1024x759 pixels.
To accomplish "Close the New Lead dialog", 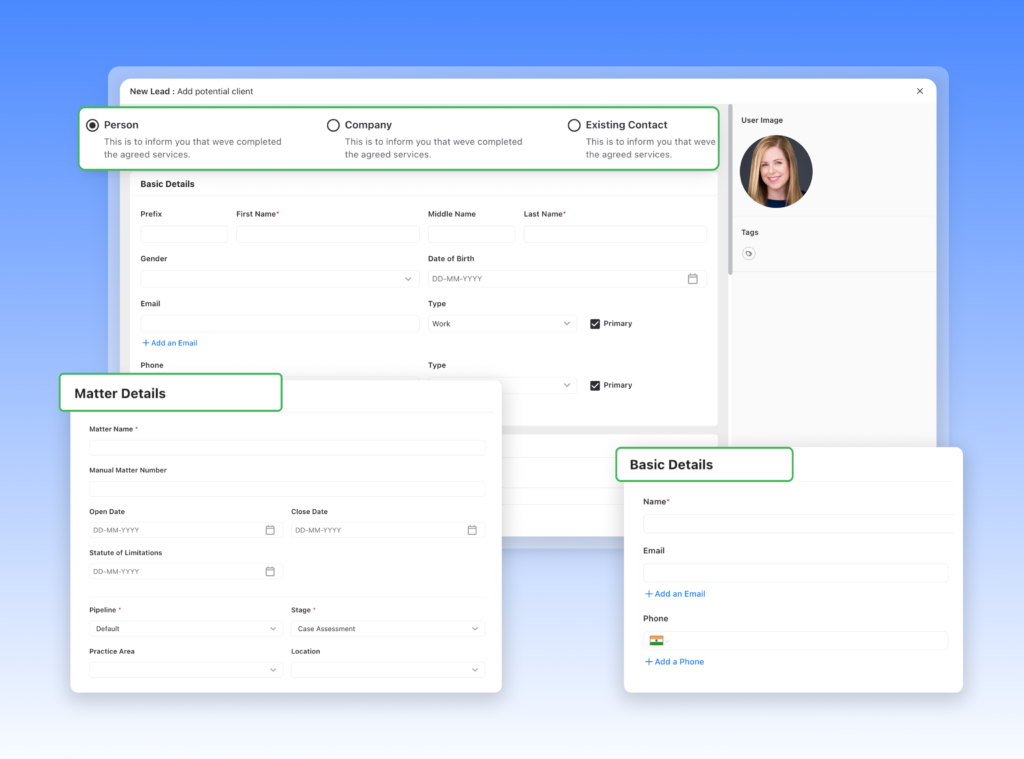I will coord(920,91).
